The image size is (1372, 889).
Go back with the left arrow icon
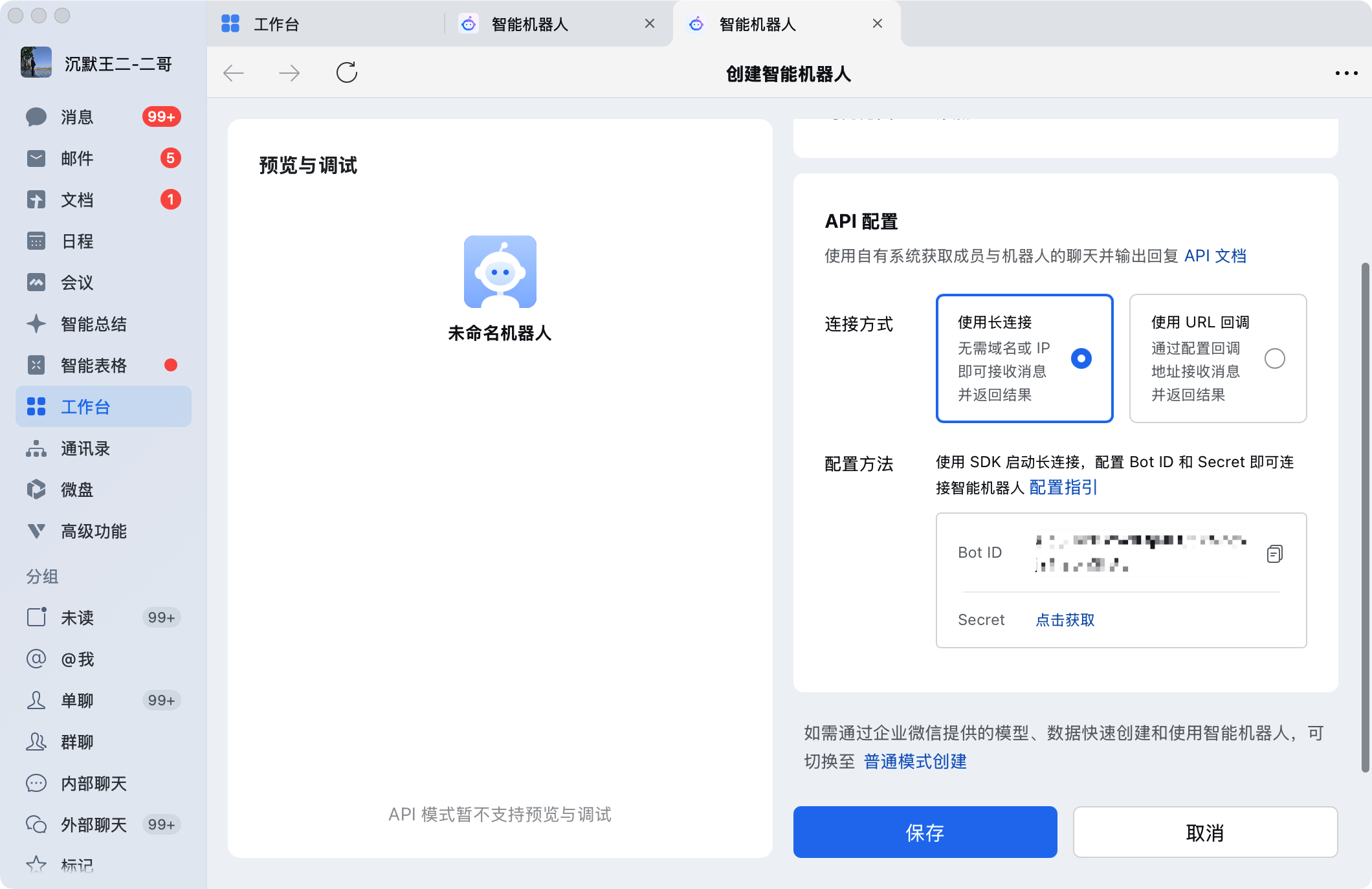coord(234,73)
